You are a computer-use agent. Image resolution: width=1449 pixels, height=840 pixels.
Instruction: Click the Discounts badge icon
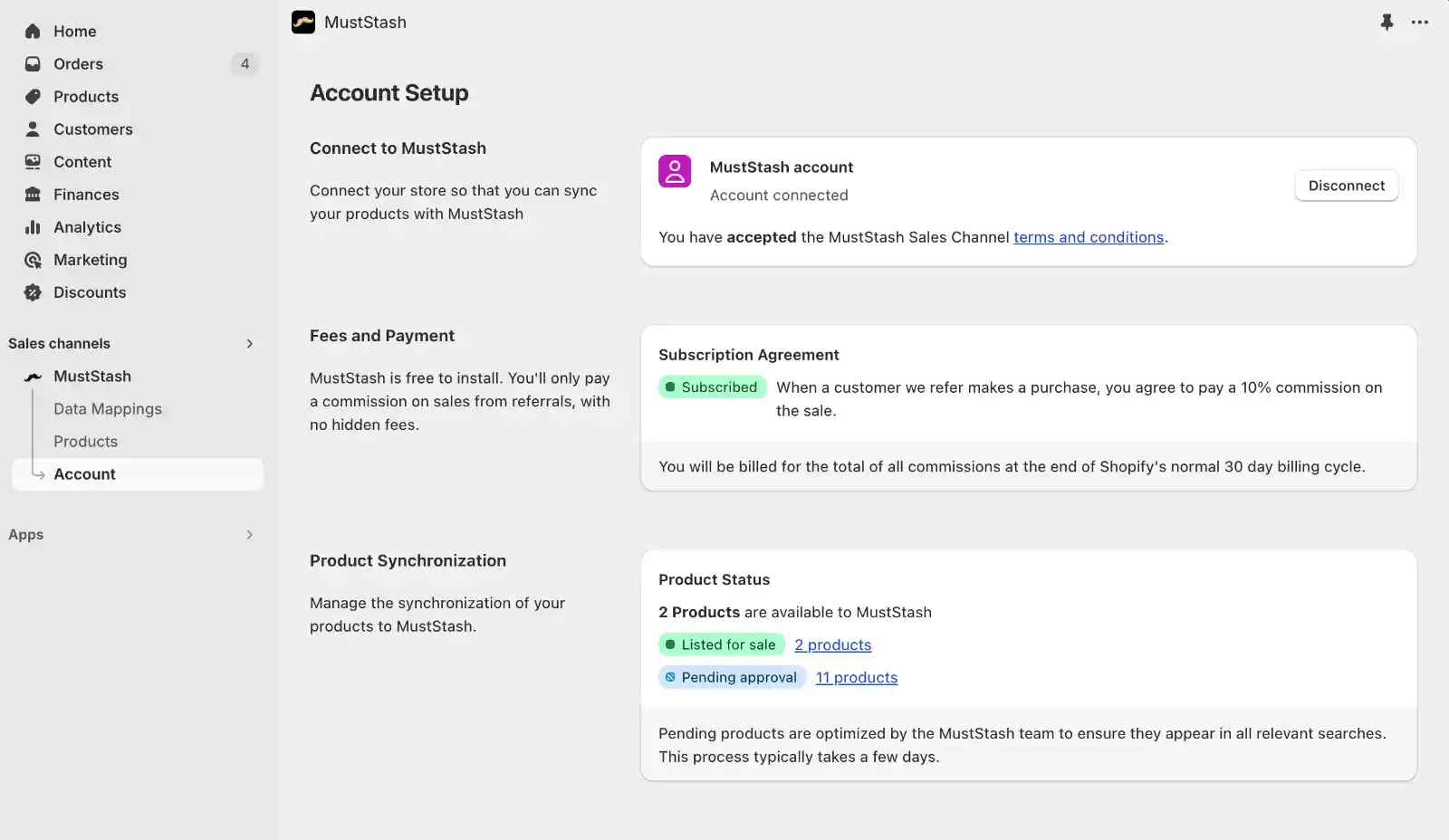pos(33,292)
